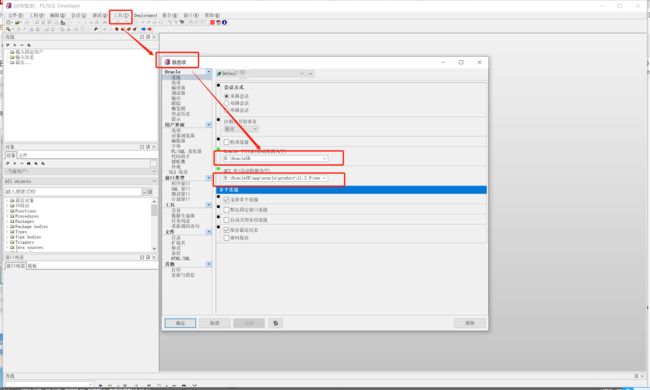The height and width of the screenshot is (390, 650).
Task: Click the icon button beside the disabled Apply button
Action: [276, 323]
